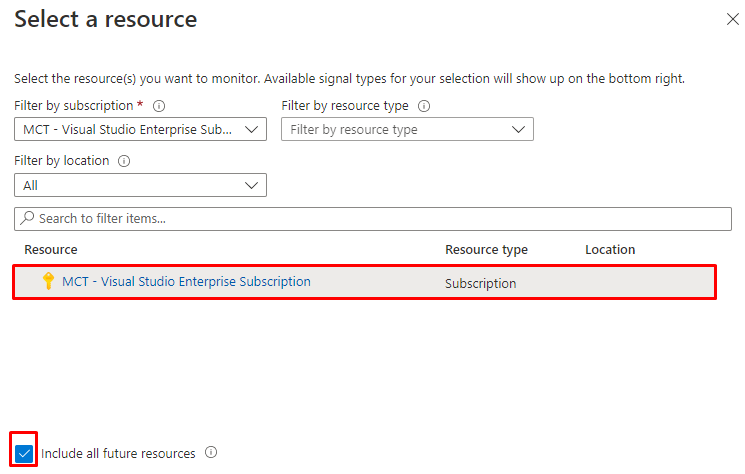Show info for Include all future resources
This screenshot has height=474, width=745.
(x=211, y=453)
